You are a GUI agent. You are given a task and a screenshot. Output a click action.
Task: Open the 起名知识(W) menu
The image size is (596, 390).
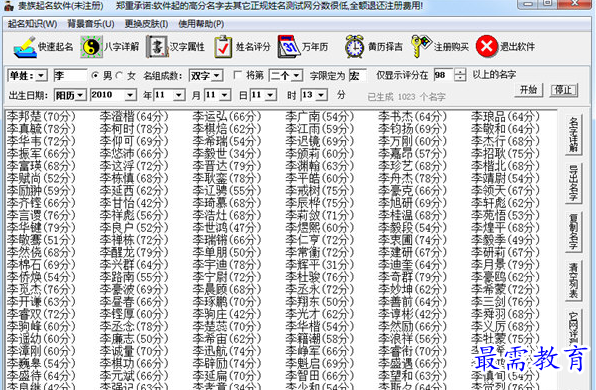pos(32,24)
